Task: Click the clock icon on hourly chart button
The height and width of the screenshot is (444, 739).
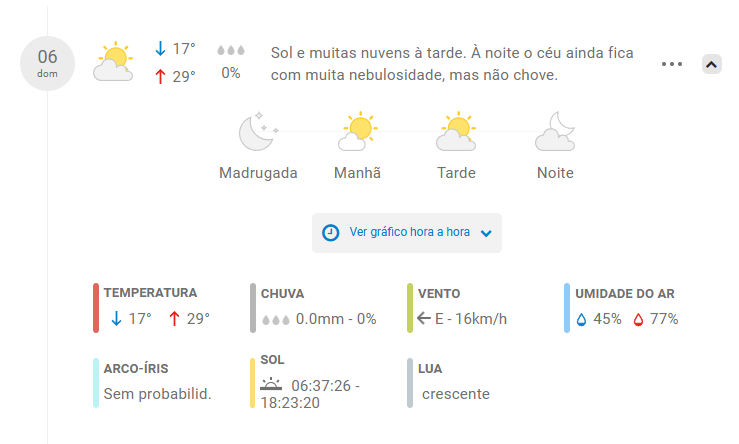Action: tap(330, 232)
